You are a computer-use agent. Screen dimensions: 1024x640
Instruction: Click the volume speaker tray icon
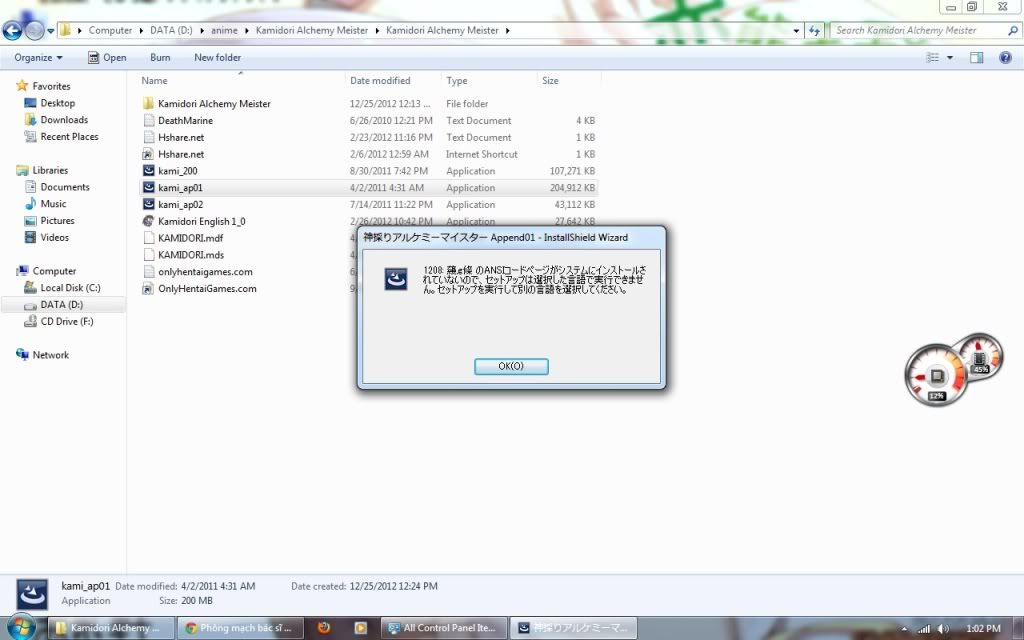943,629
